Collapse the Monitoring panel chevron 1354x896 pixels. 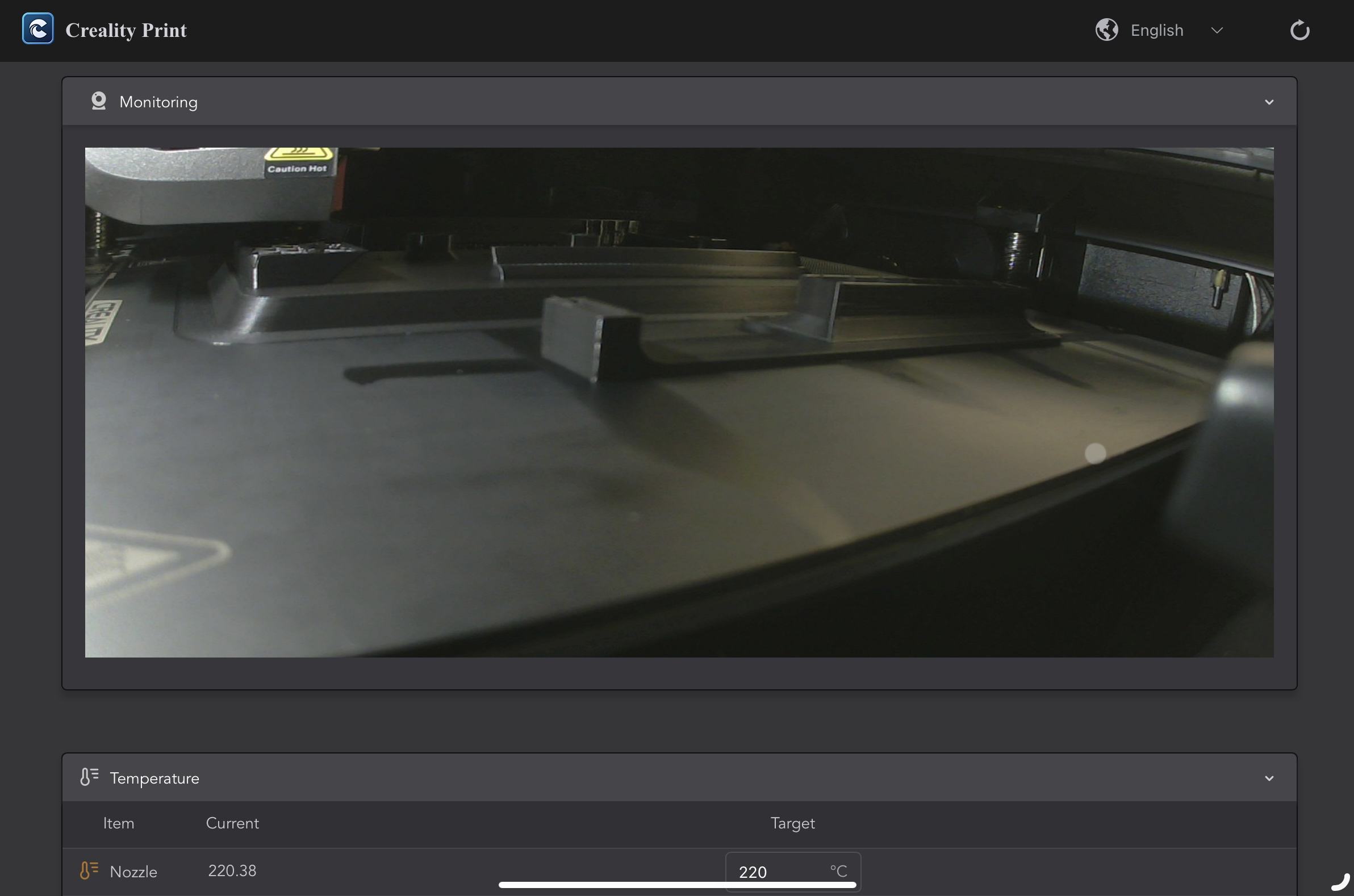point(1269,102)
